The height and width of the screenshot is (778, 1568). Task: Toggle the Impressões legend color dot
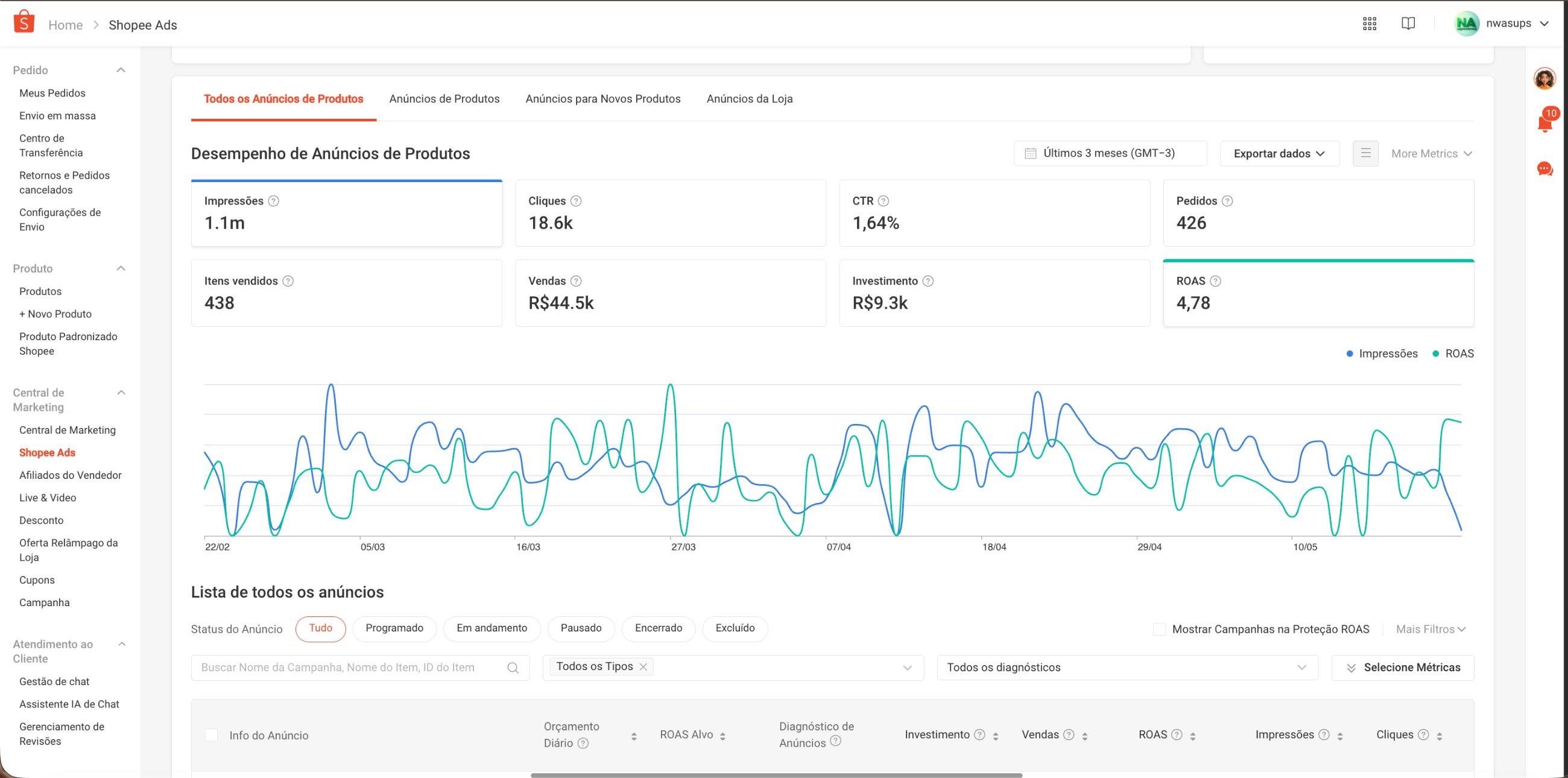1350,353
